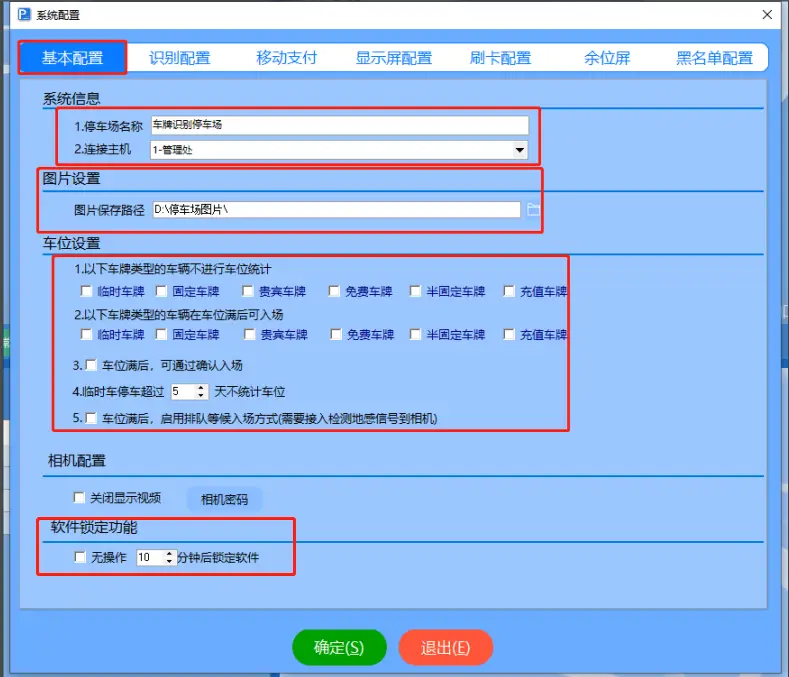Click the 图片保存路径 path field
789x677 pixels.
pyautogui.click(x=336, y=209)
